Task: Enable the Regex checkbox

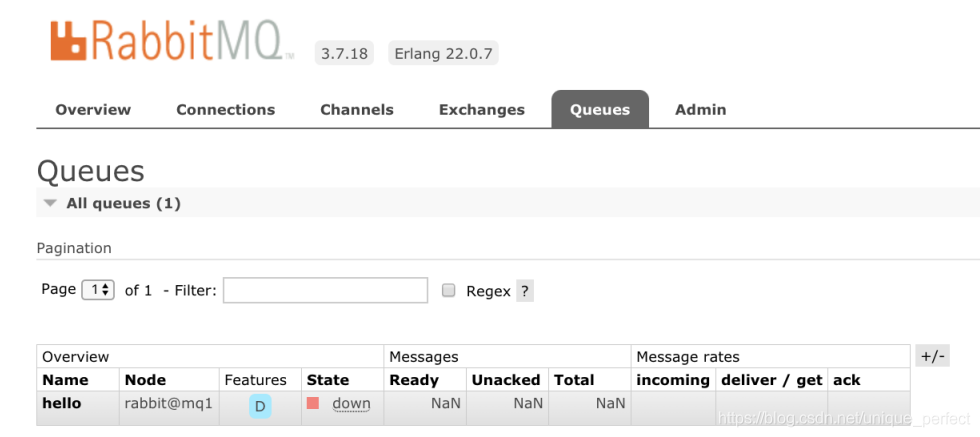Action: [x=449, y=290]
